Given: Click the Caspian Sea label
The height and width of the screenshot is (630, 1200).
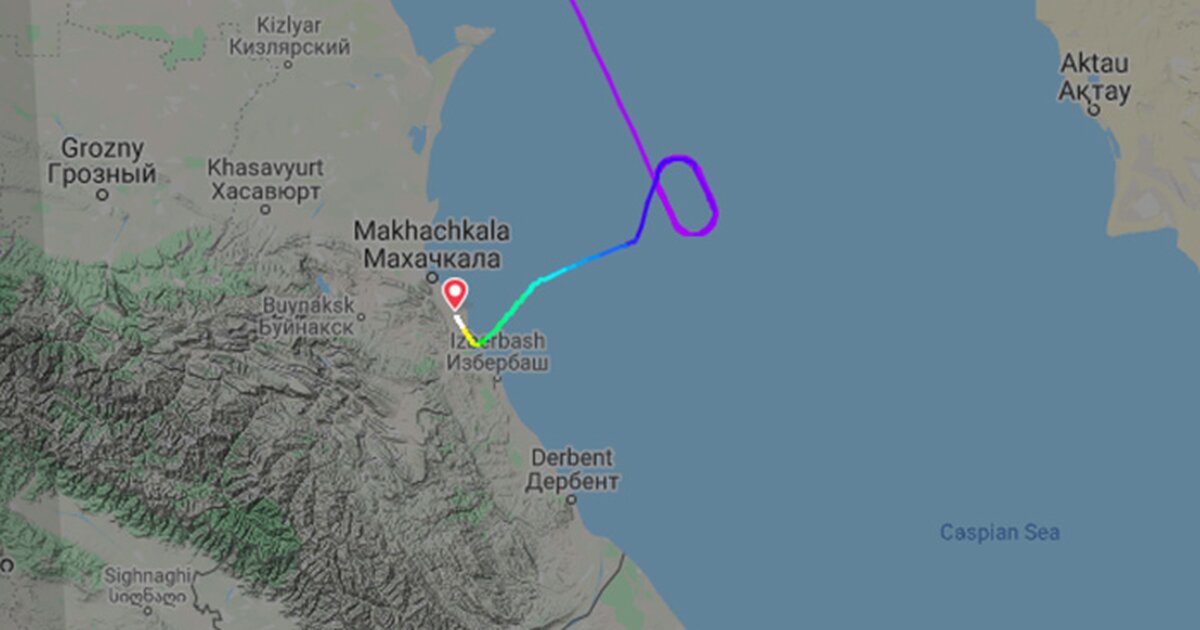Looking at the screenshot, I should click(999, 533).
